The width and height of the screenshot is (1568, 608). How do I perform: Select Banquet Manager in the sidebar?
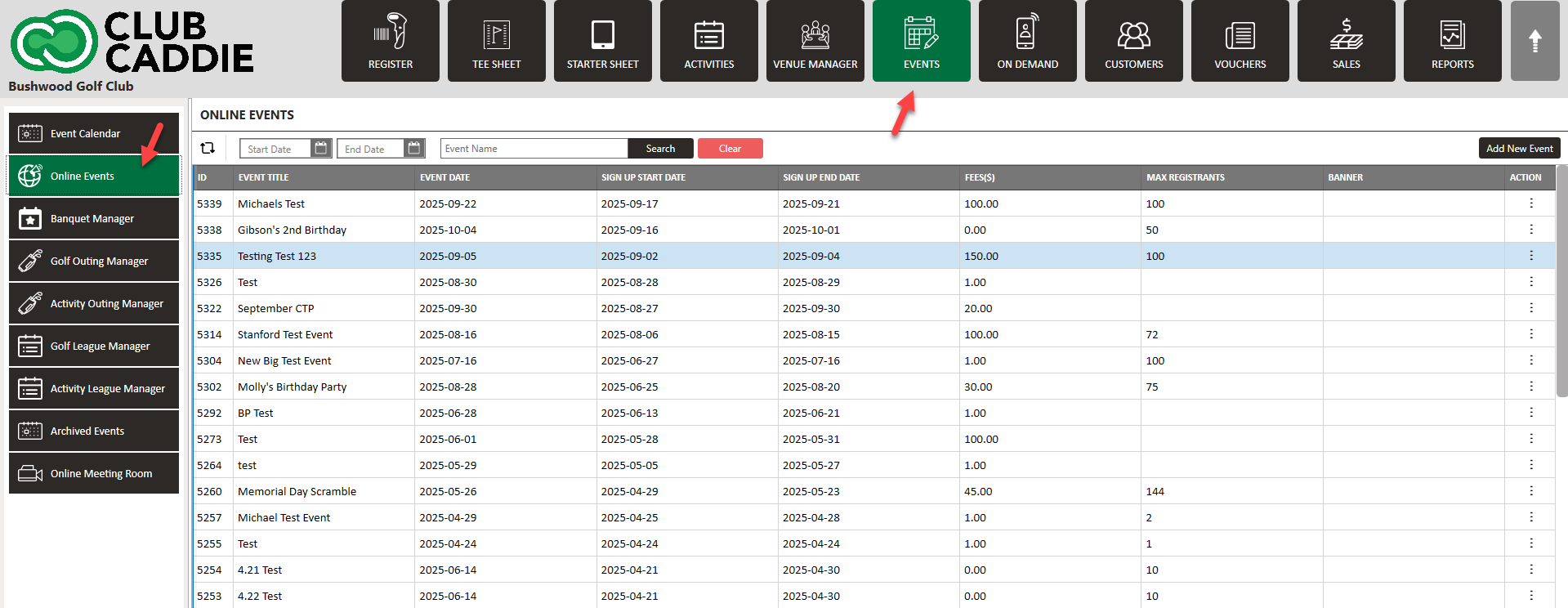94,218
